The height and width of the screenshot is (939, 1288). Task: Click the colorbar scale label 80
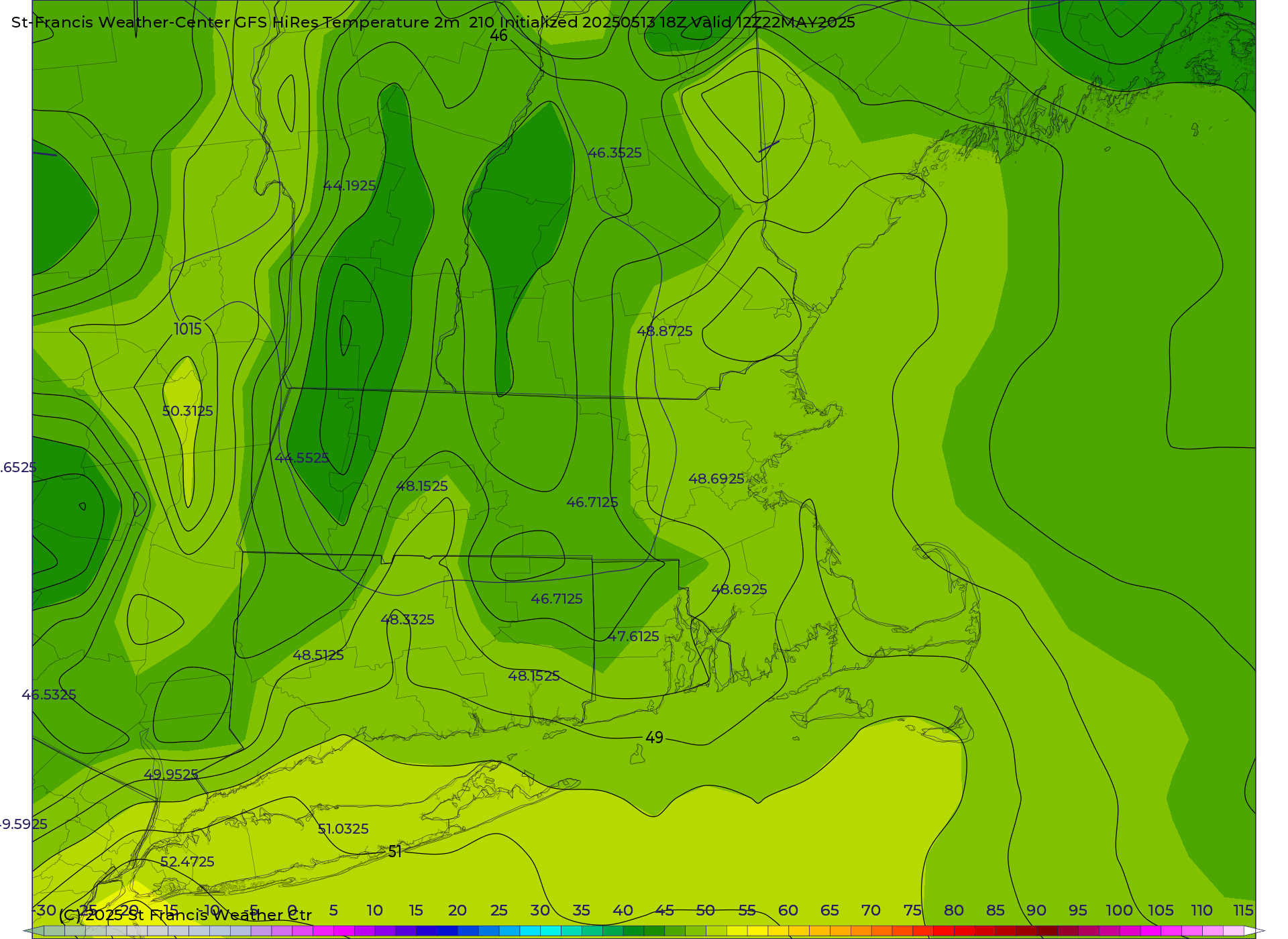pyautogui.click(x=954, y=911)
